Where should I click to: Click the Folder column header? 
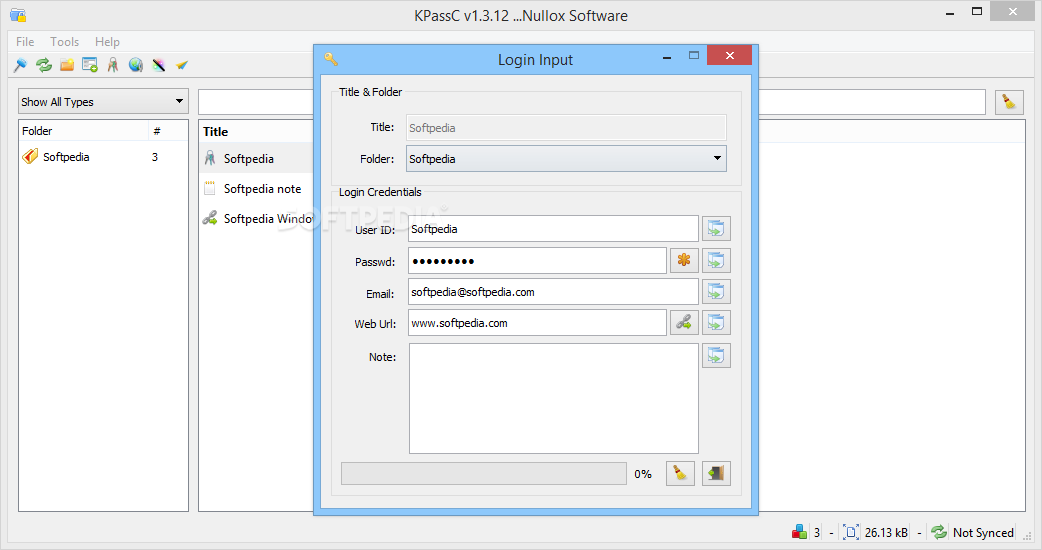84,131
